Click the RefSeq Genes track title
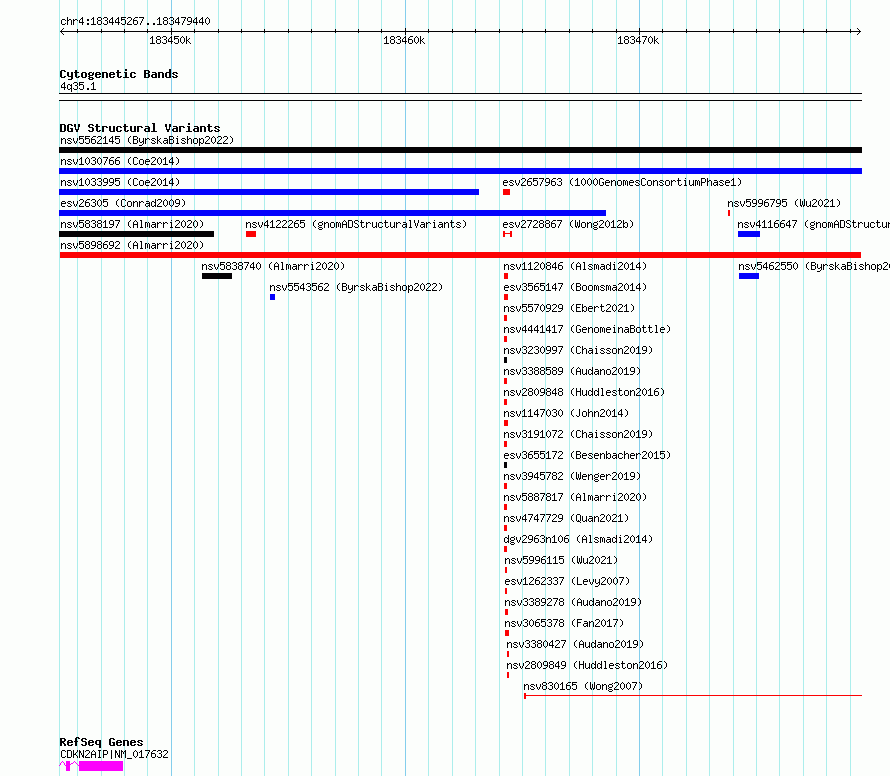Screen dimensions: 890x776 pyautogui.click(x=101, y=742)
